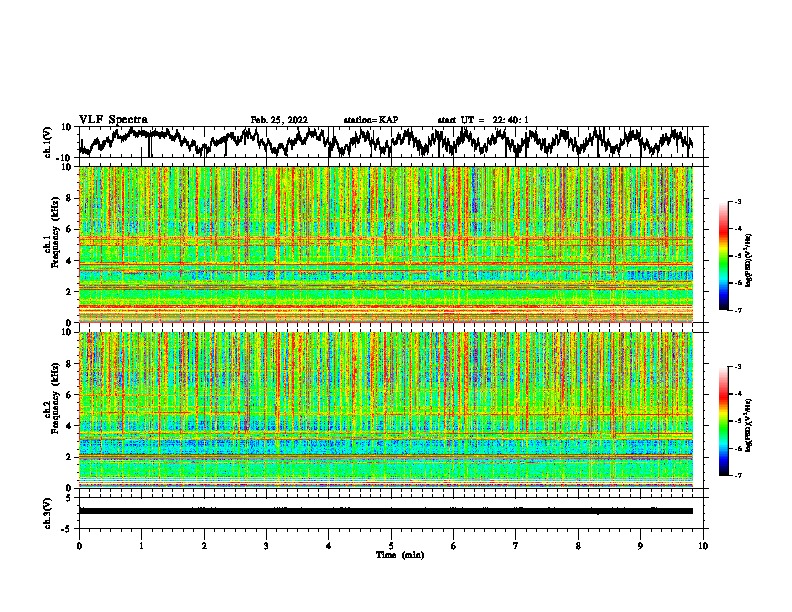Click the "6" kHz tick on ch.2 frequency axis
This screenshot has height=612, width=792.
[x=69, y=395]
